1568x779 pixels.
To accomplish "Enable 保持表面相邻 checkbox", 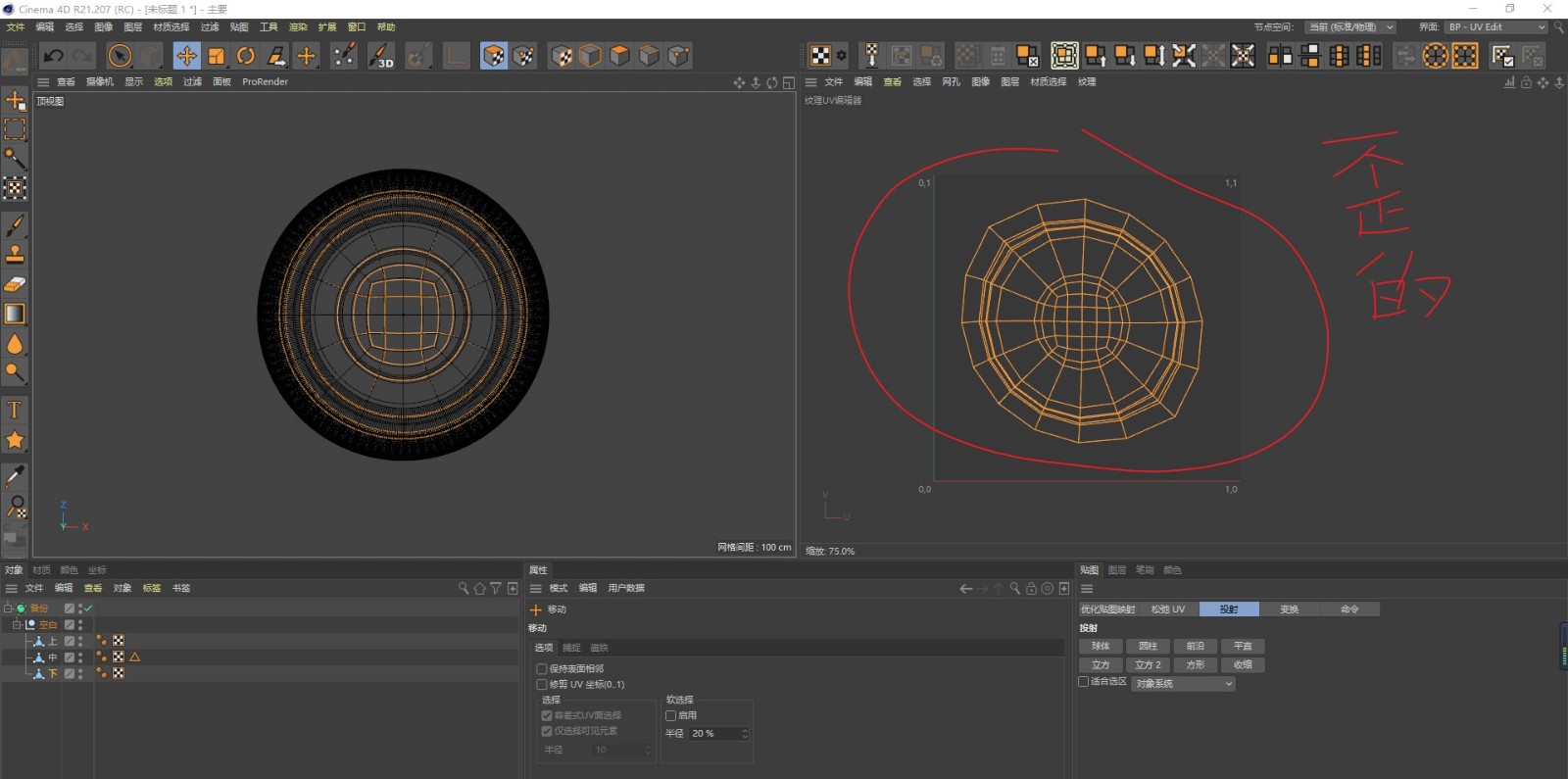I will point(542,669).
